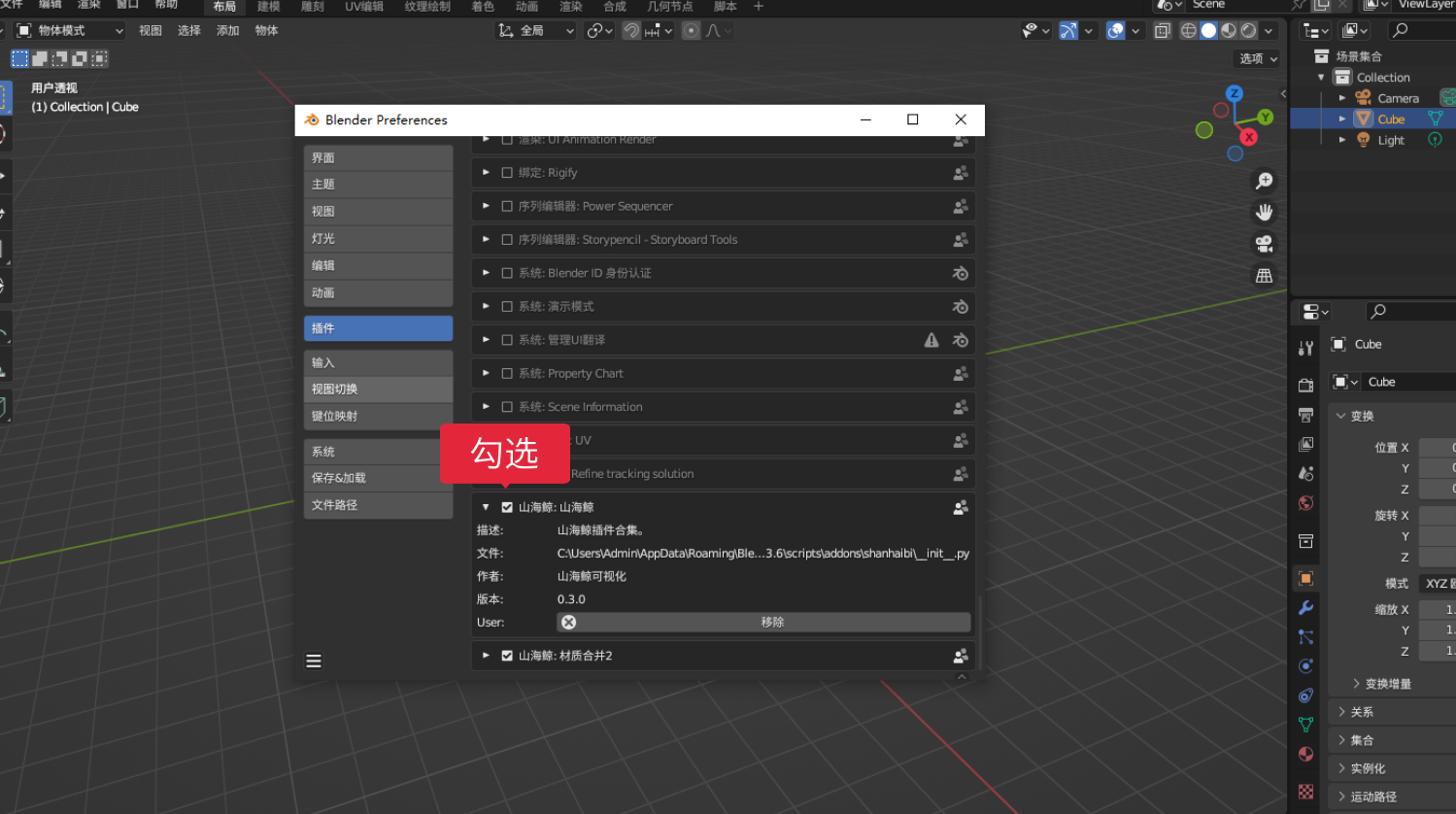Viewport: 1456px width, 814px height.
Task: Switch to orthographic grid view icon
Action: point(1264,276)
